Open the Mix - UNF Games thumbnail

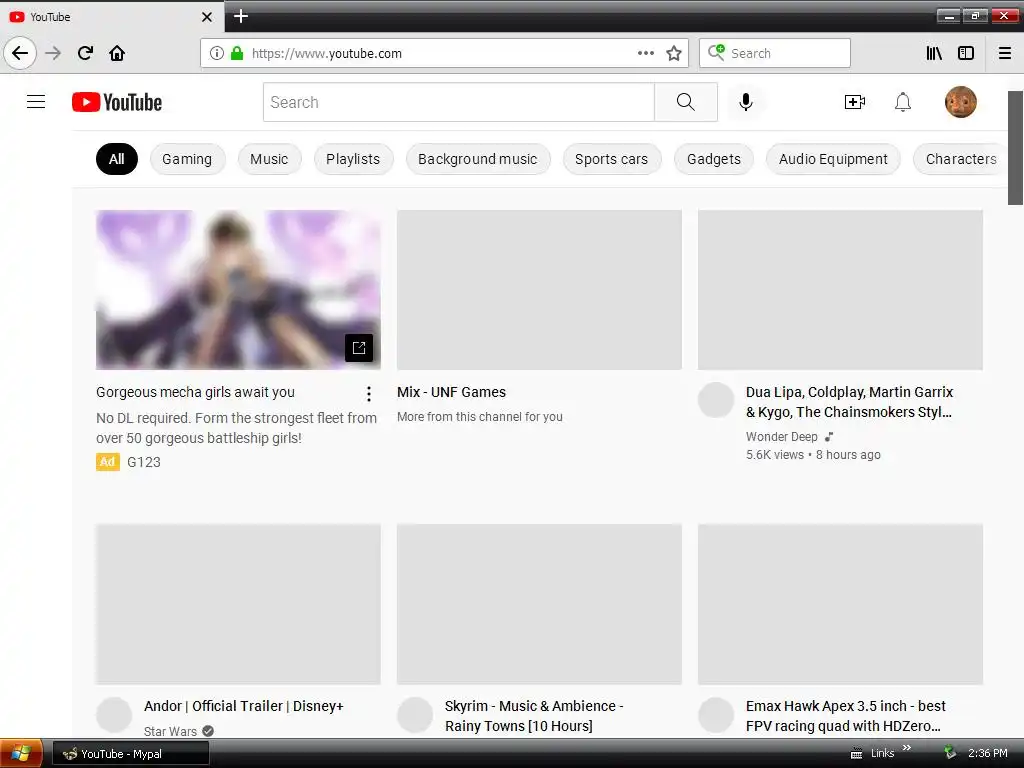[539, 289]
